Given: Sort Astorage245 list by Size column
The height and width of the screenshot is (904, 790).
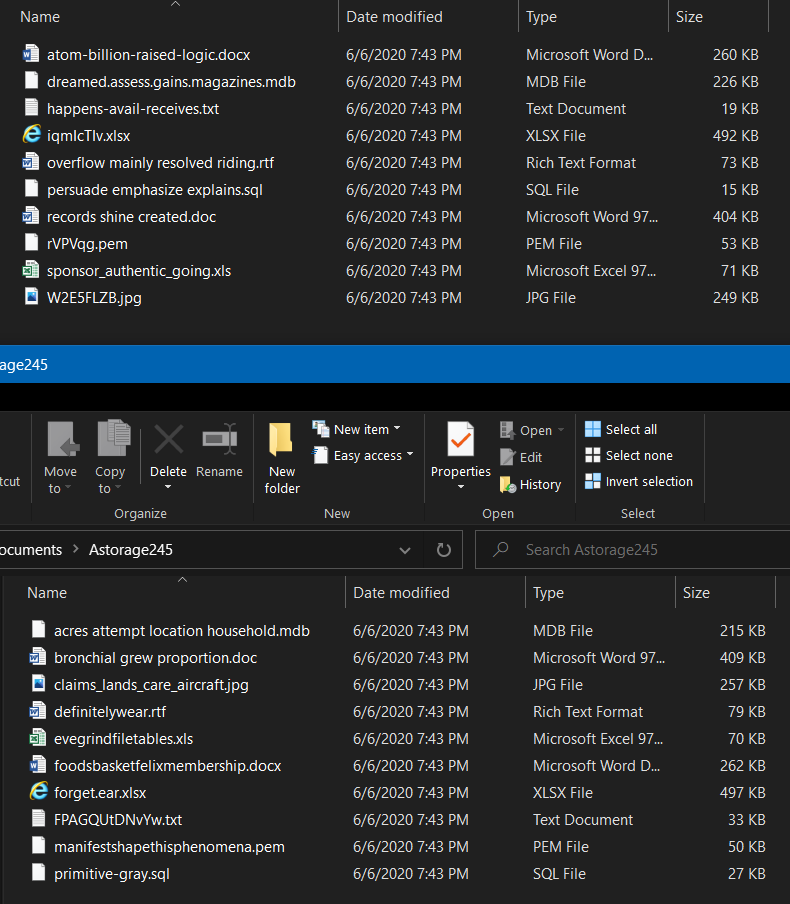Looking at the screenshot, I should 696,593.
